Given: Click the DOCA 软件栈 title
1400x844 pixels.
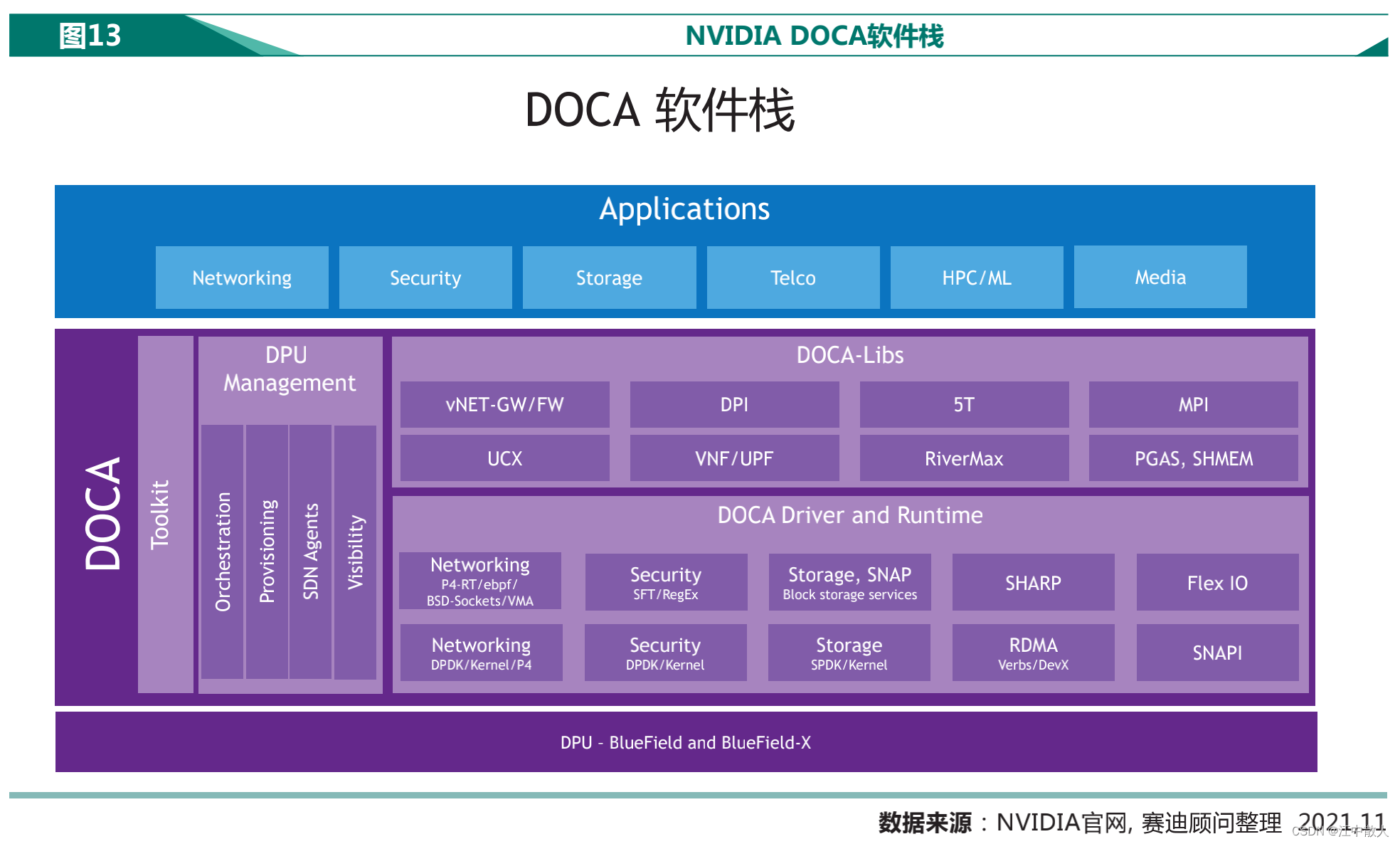Looking at the screenshot, I should 660,111.
